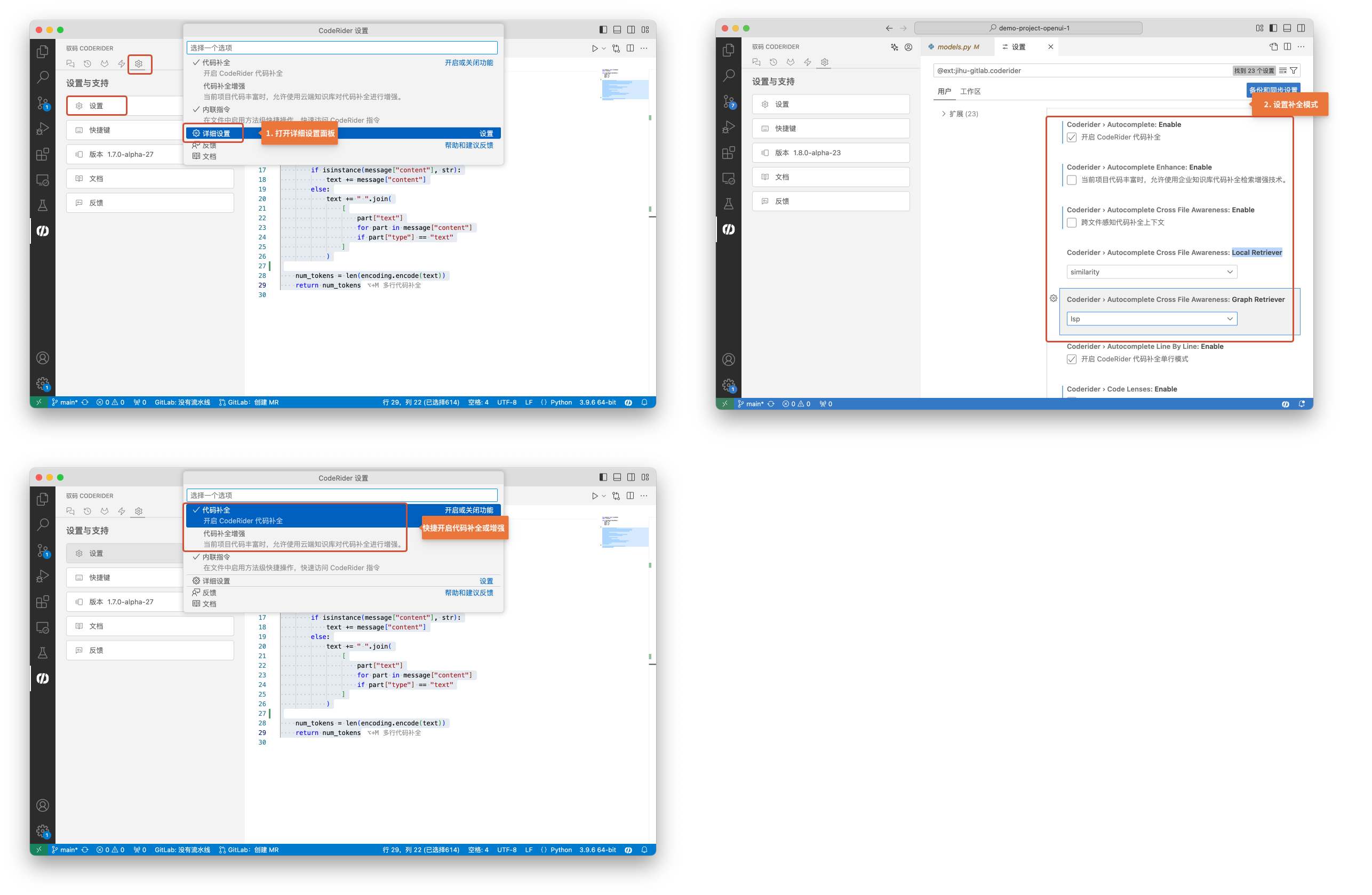Viewport: 1372px width, 895px height.
Task: Close the 设置 editor tab
Action: point(1050,47)
